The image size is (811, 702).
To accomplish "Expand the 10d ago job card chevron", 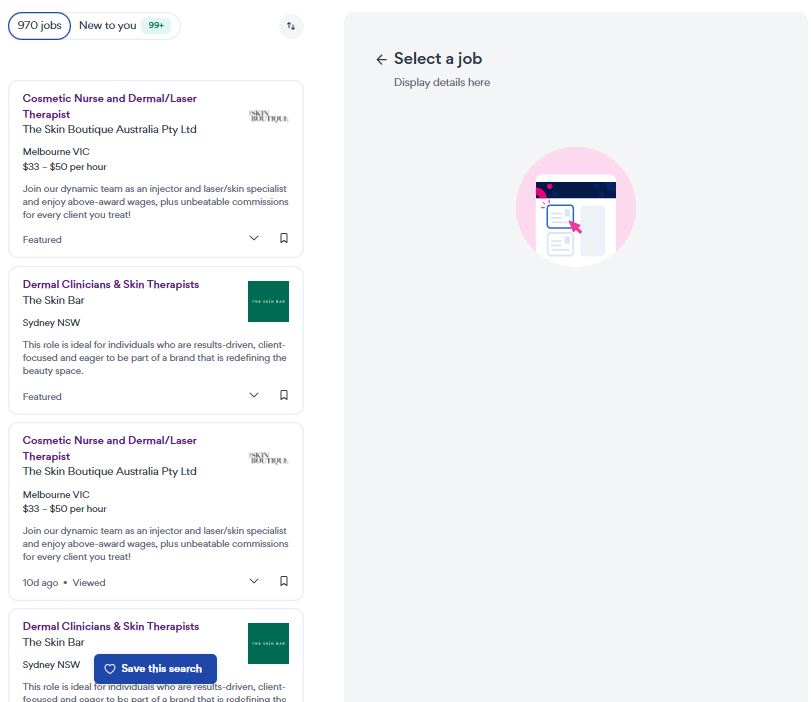I will pos(253,580).
